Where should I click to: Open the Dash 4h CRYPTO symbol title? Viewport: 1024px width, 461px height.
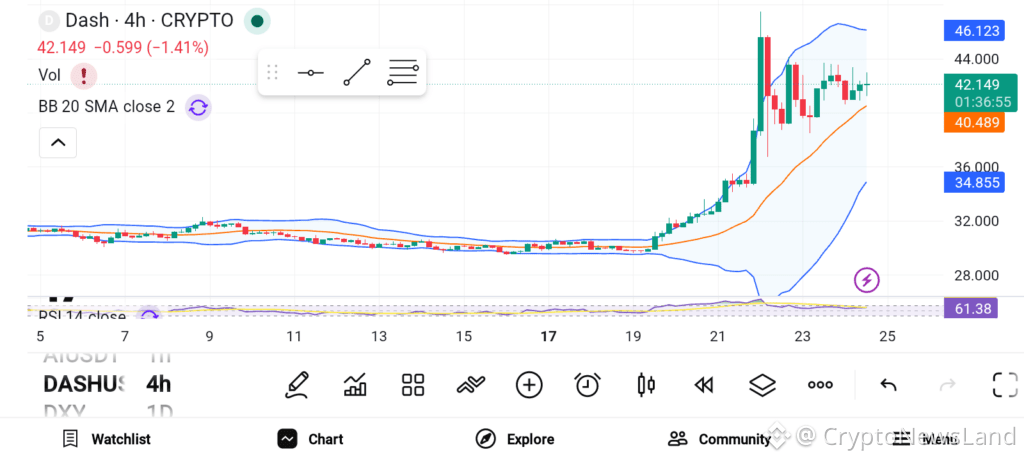click(149, 21)
